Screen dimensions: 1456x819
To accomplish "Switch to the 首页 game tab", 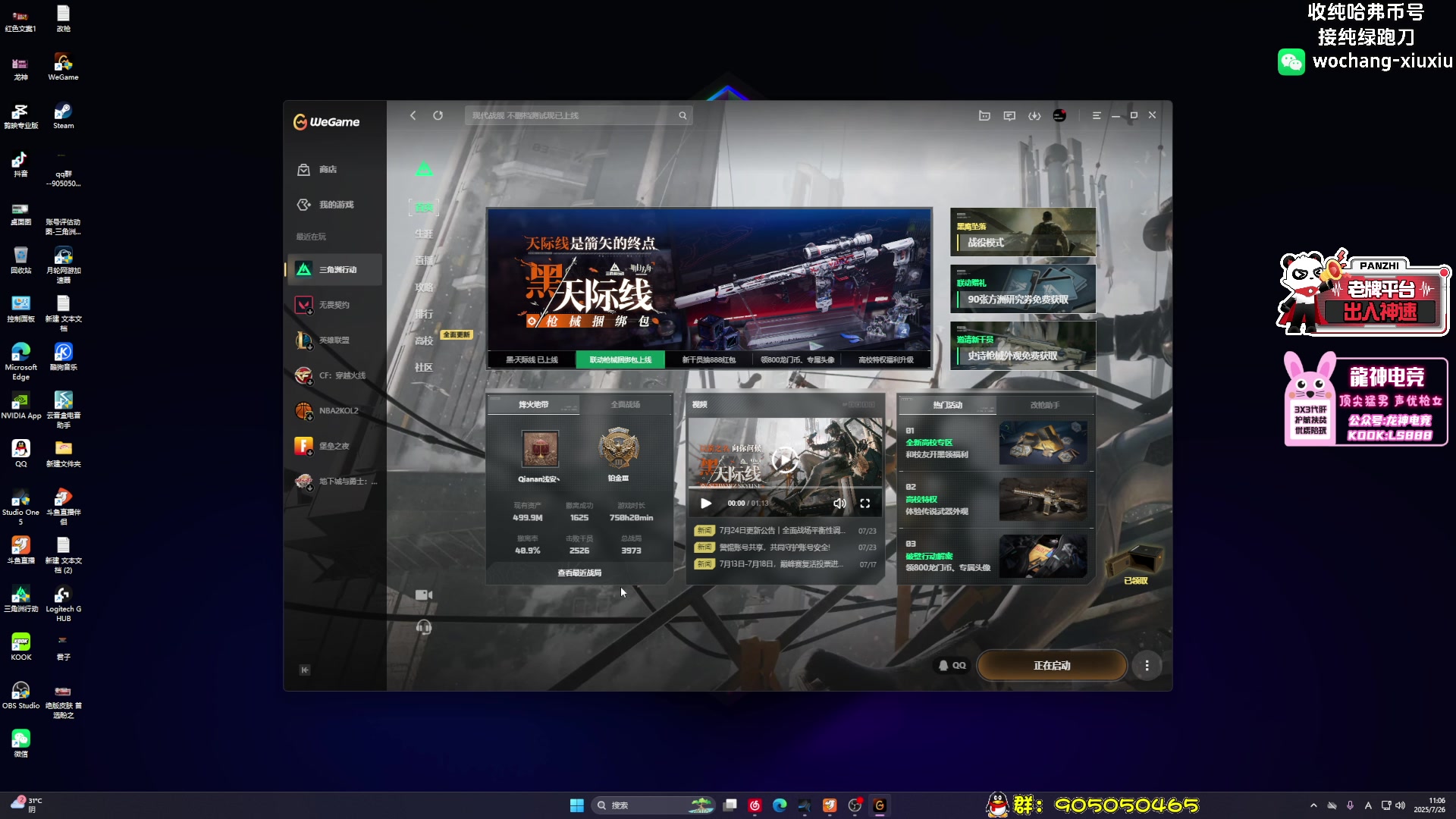I will (424, 207).
